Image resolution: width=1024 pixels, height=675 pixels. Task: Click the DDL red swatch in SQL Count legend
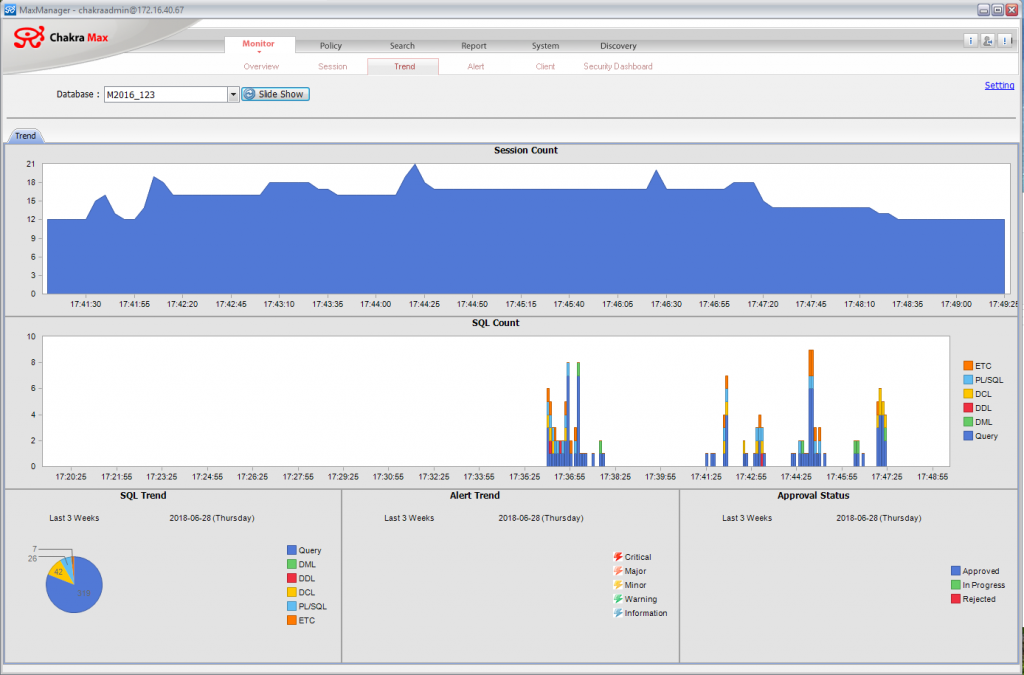pos(968,407)
